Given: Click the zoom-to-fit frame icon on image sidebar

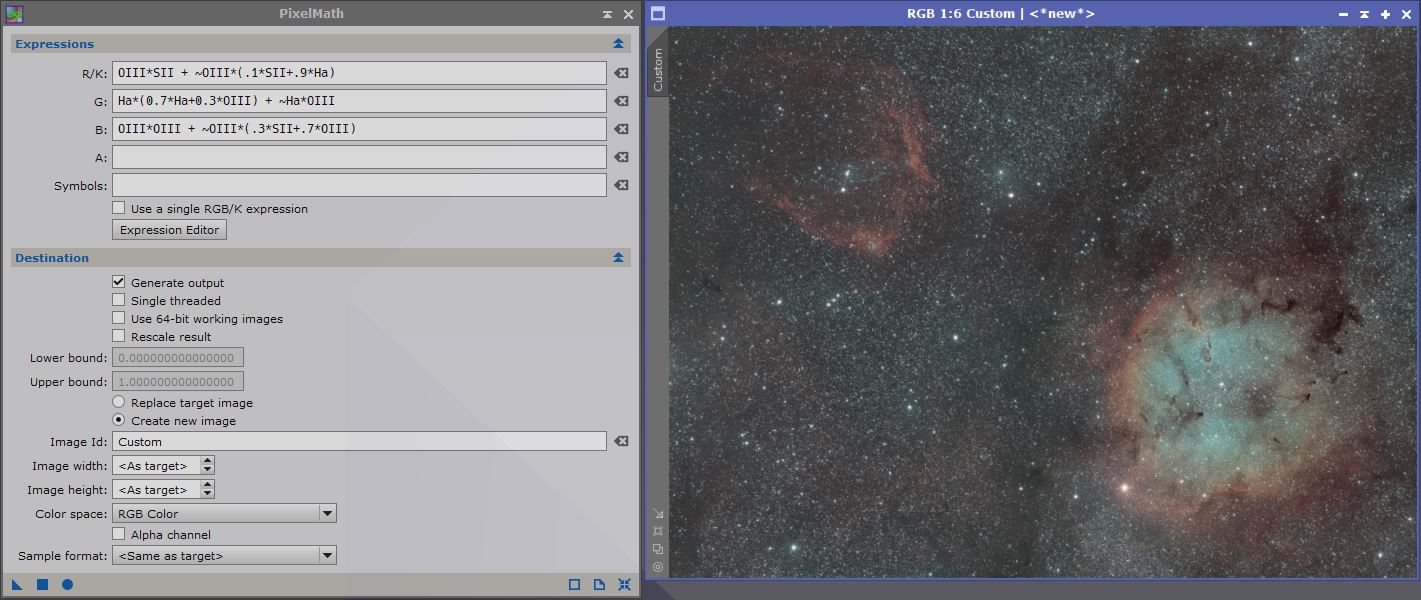Looking at the screenshot, I should click(660, 530).
